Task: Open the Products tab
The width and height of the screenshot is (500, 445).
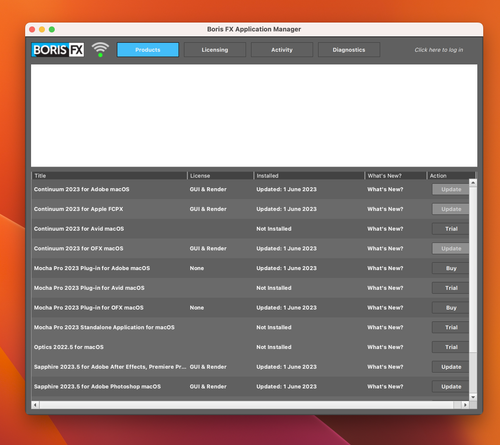Action: pyautogui.click(x=148, y=50)
